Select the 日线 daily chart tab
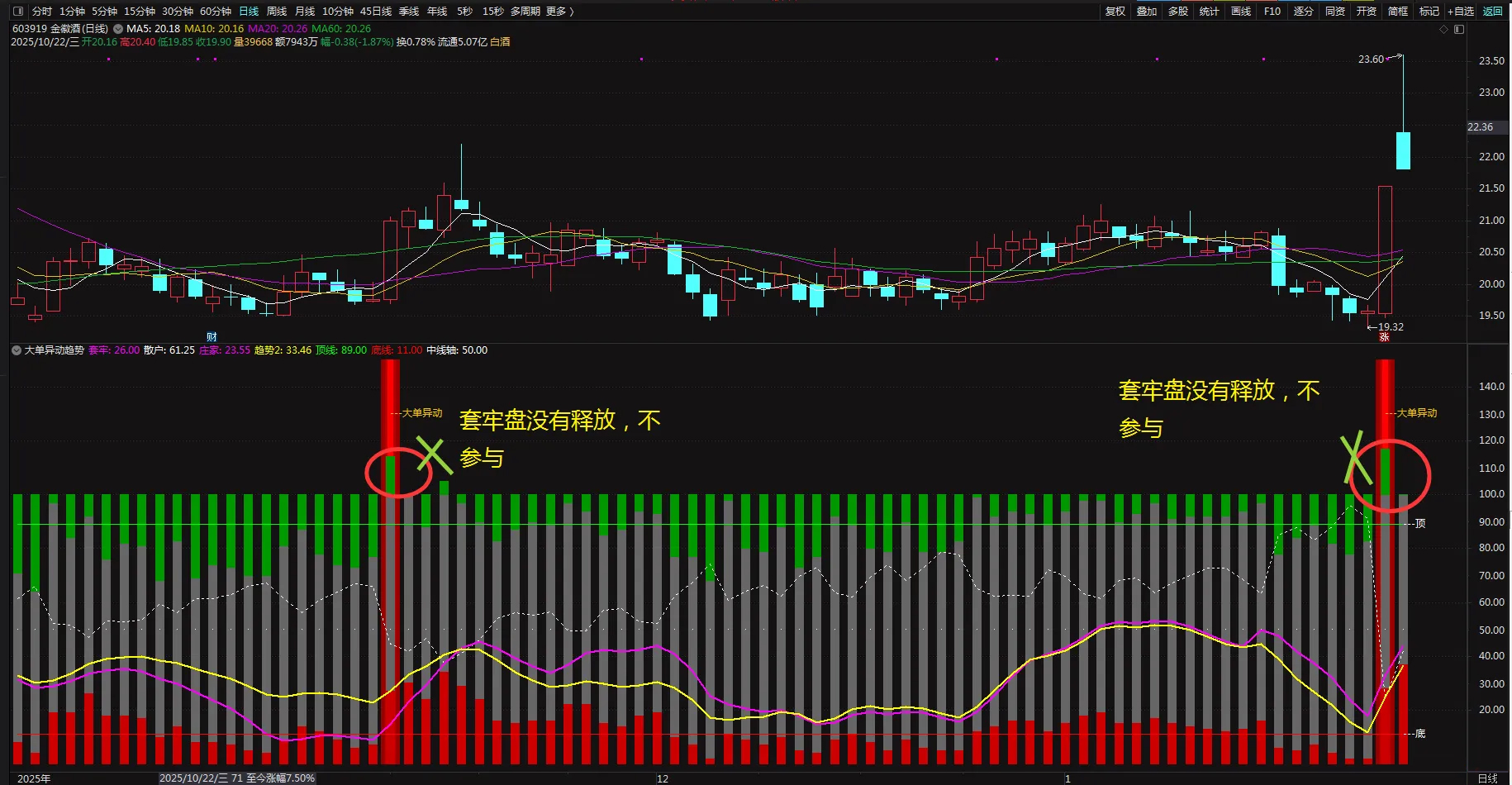Image resolution: width=1512 pixels, height=785 pixels. click(249, 12)
